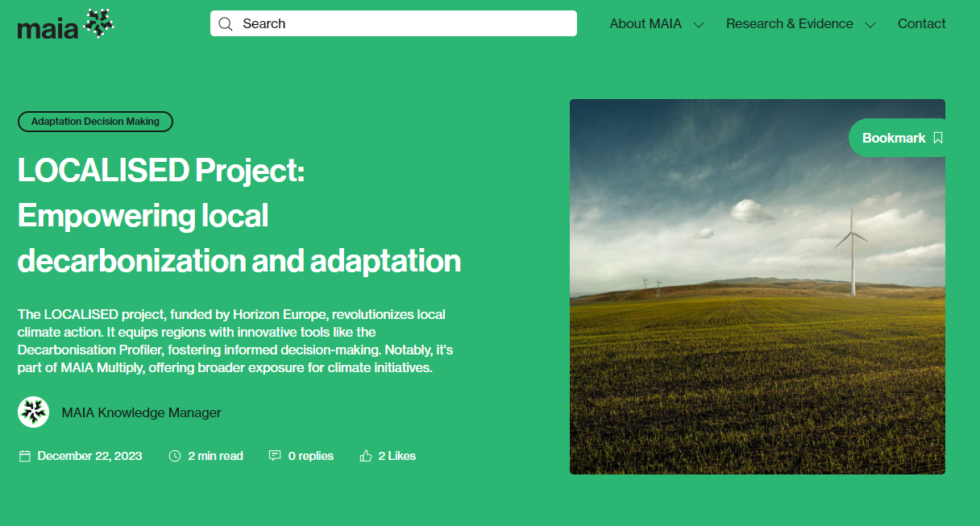Click the LOCALISED Project article headline
This screenshot has height=526, width=980.
coord(239,216)
